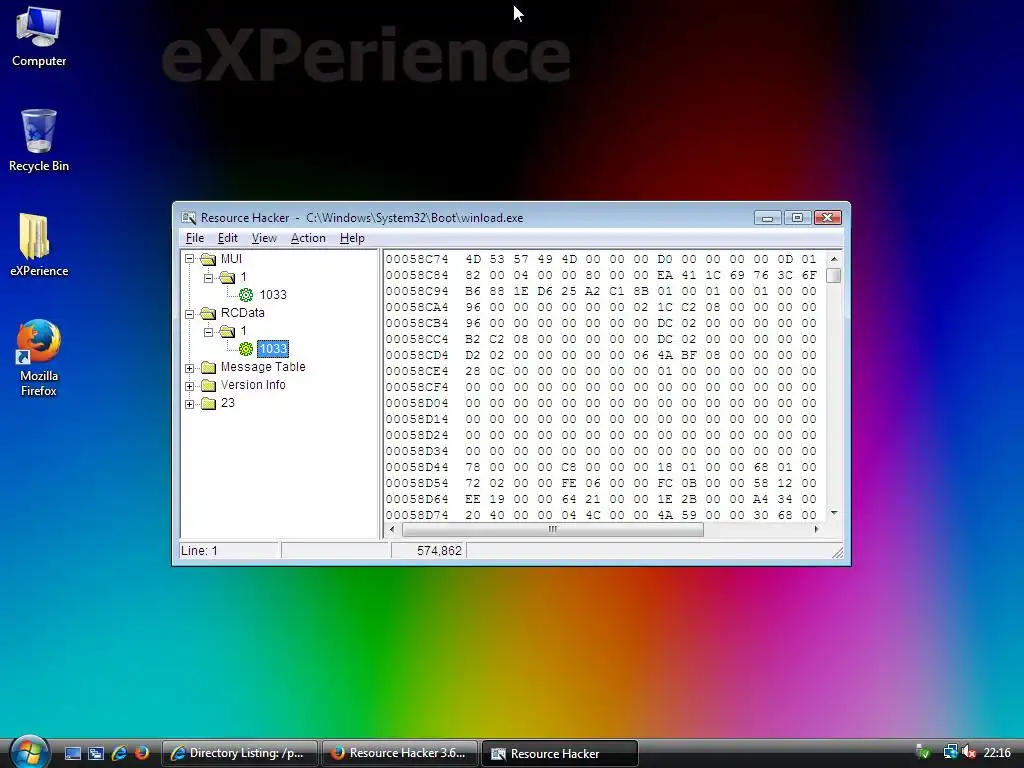Click the hex view scroll down arrow

833,513
